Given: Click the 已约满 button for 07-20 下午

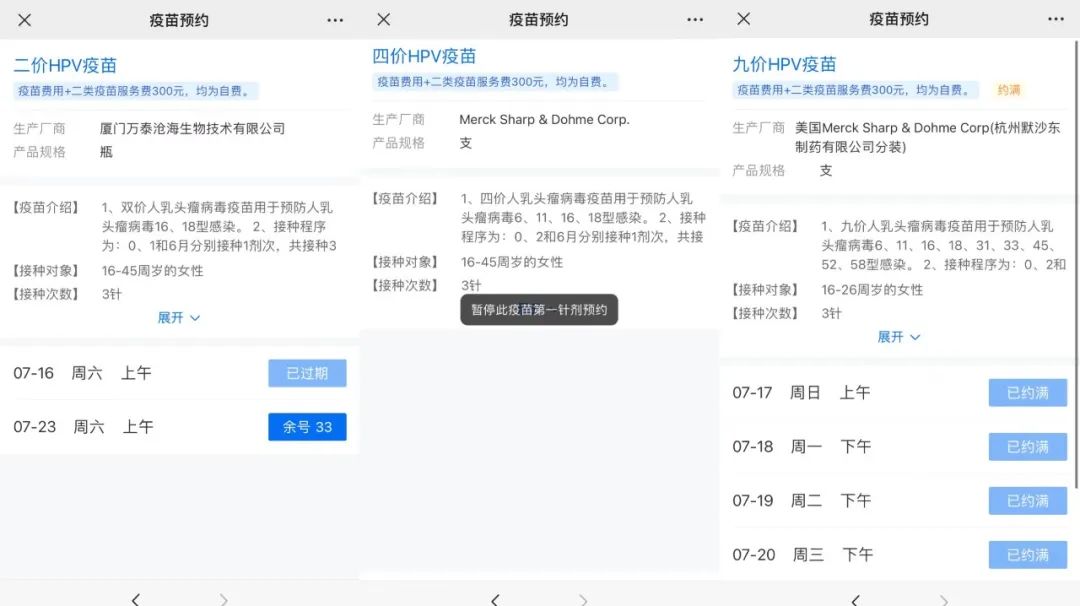Looking at the screenshot, I should pos(1028,554).
